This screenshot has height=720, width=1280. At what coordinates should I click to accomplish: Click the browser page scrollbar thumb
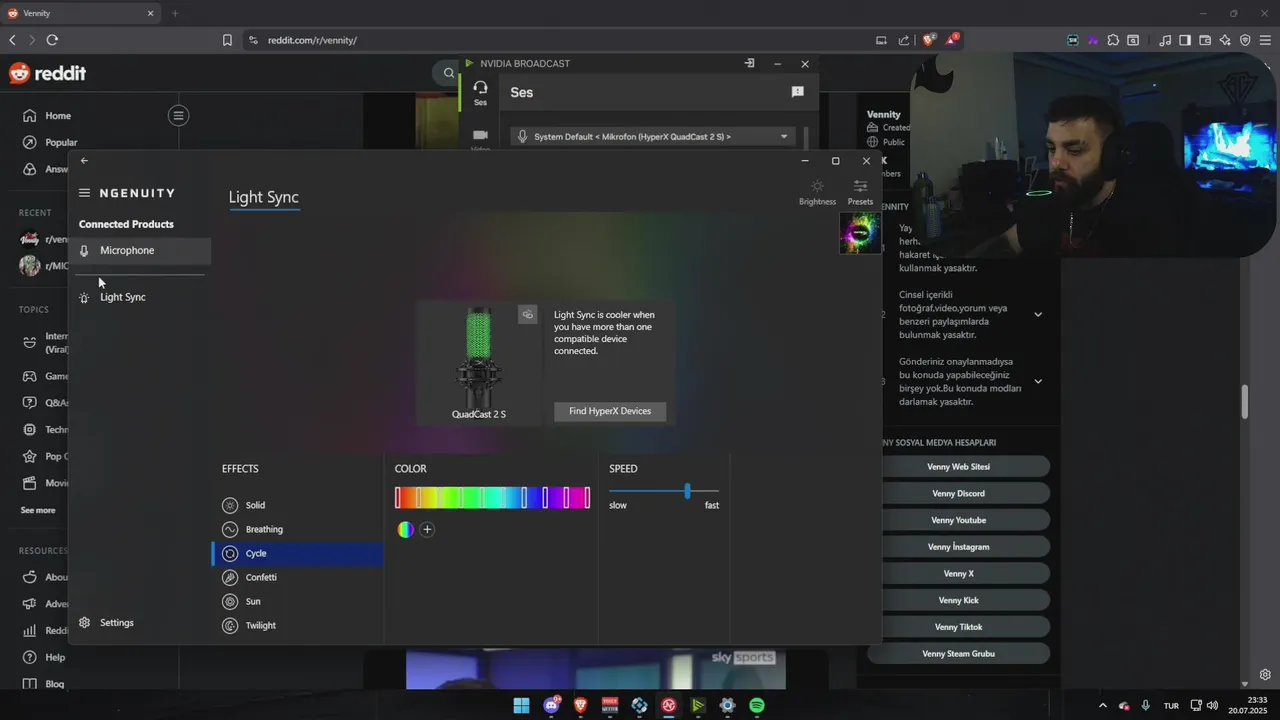click(1245, 402)
